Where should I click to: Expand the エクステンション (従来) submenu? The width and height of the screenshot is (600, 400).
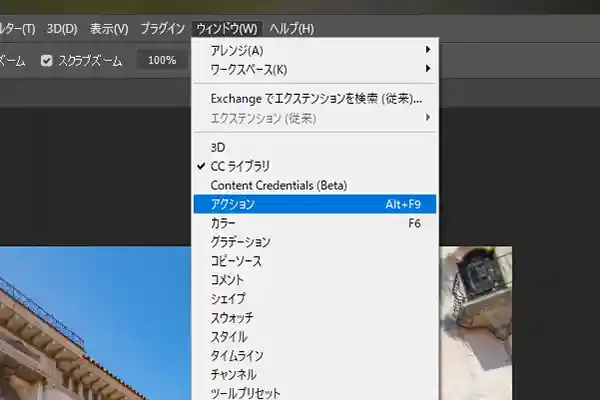[x=315, y=118]
